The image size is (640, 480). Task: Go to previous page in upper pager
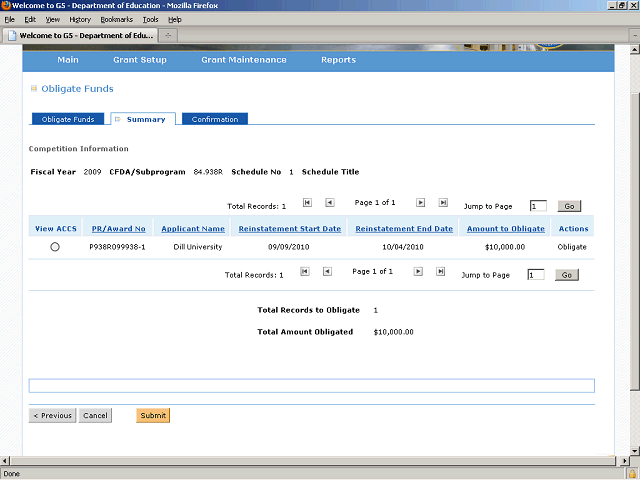(x=330, y=202)
